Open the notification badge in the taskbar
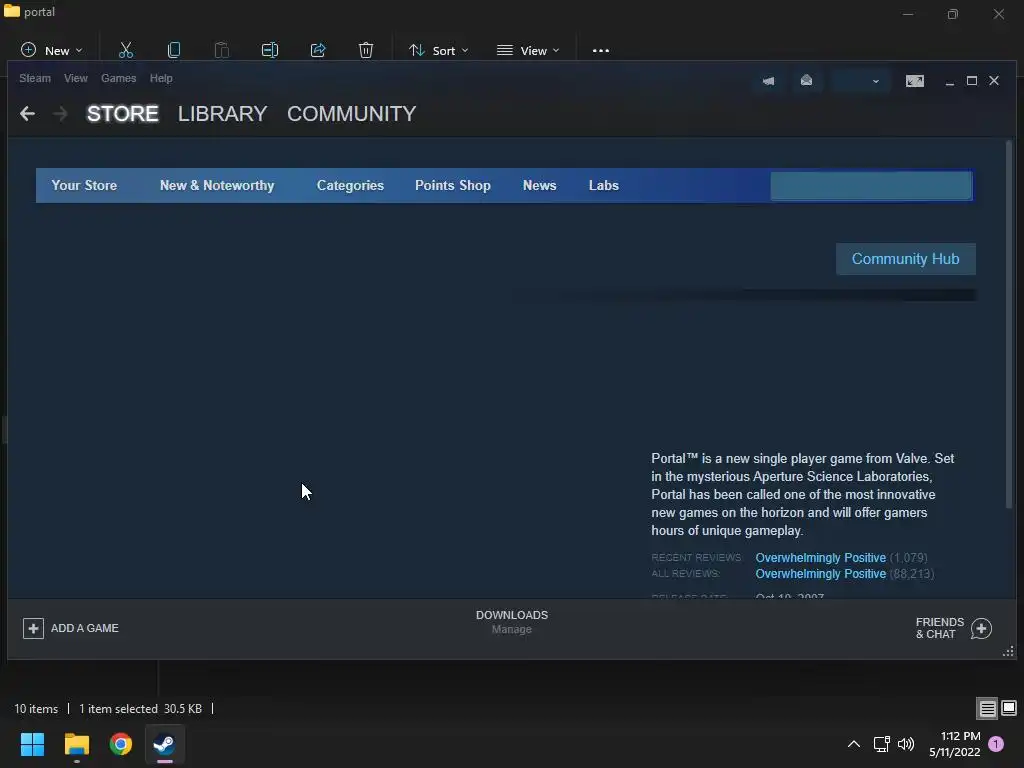The height and width of the screenshot is (768, 1024). point(996,744)
